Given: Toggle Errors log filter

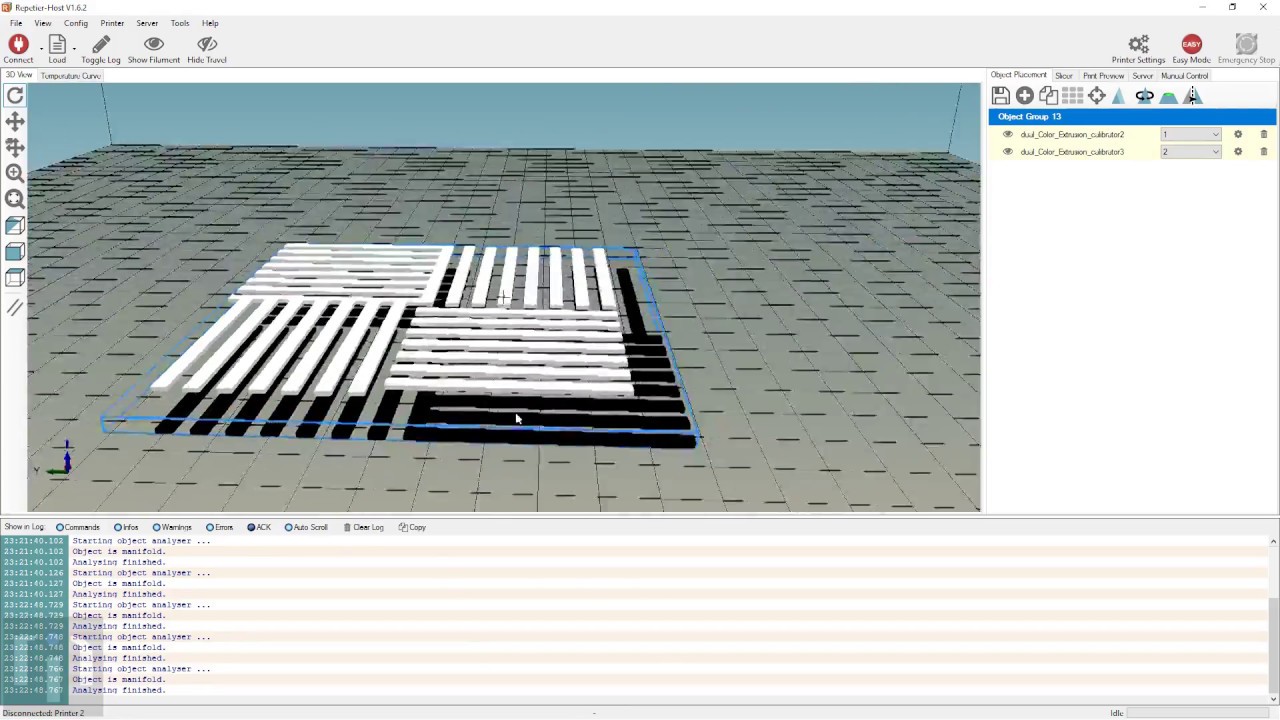Looking at the screenshot, I should 219,527.
